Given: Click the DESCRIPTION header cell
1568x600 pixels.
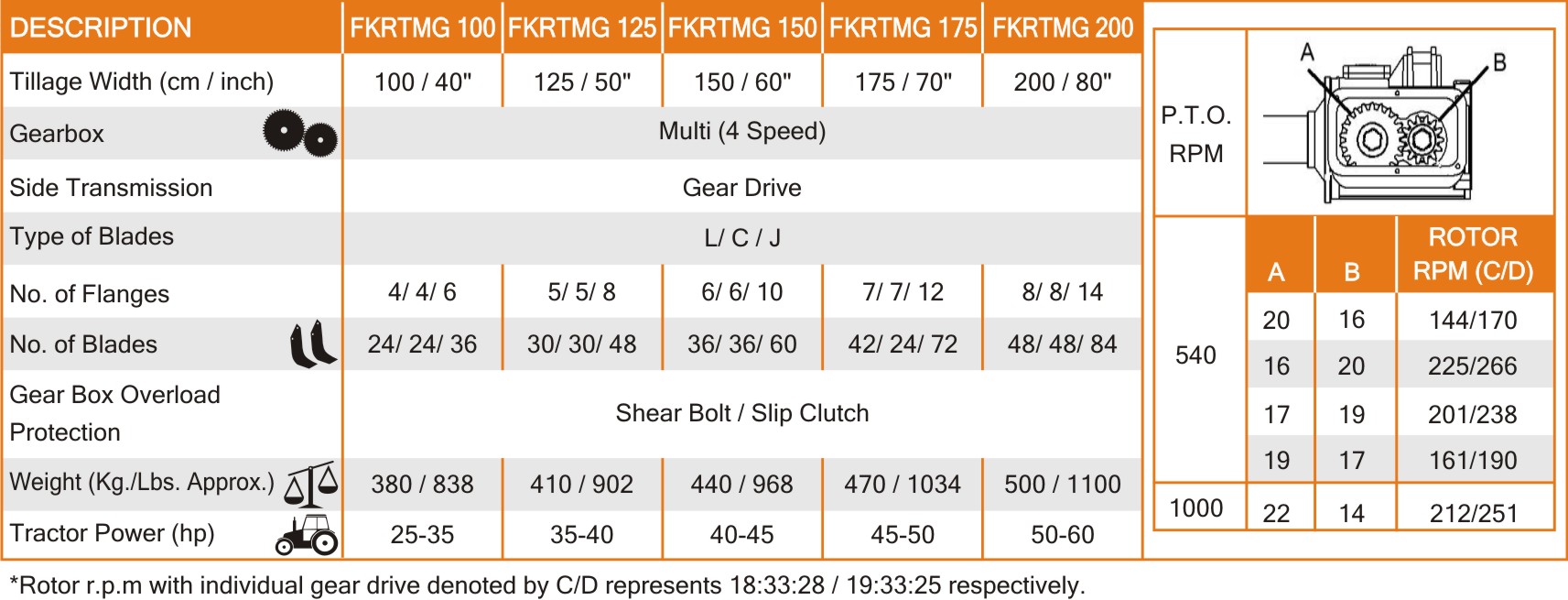Looking at the screenshot, I should pyautogui.click(x=172, y=27).
